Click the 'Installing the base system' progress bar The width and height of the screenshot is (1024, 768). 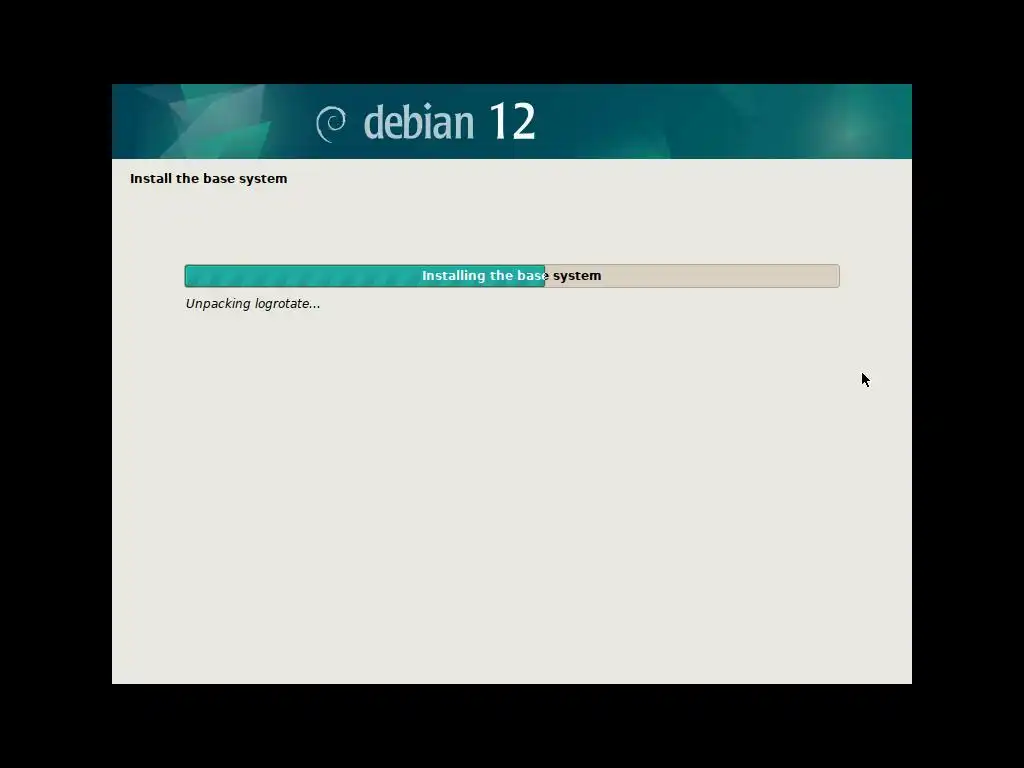coord(512,276)
